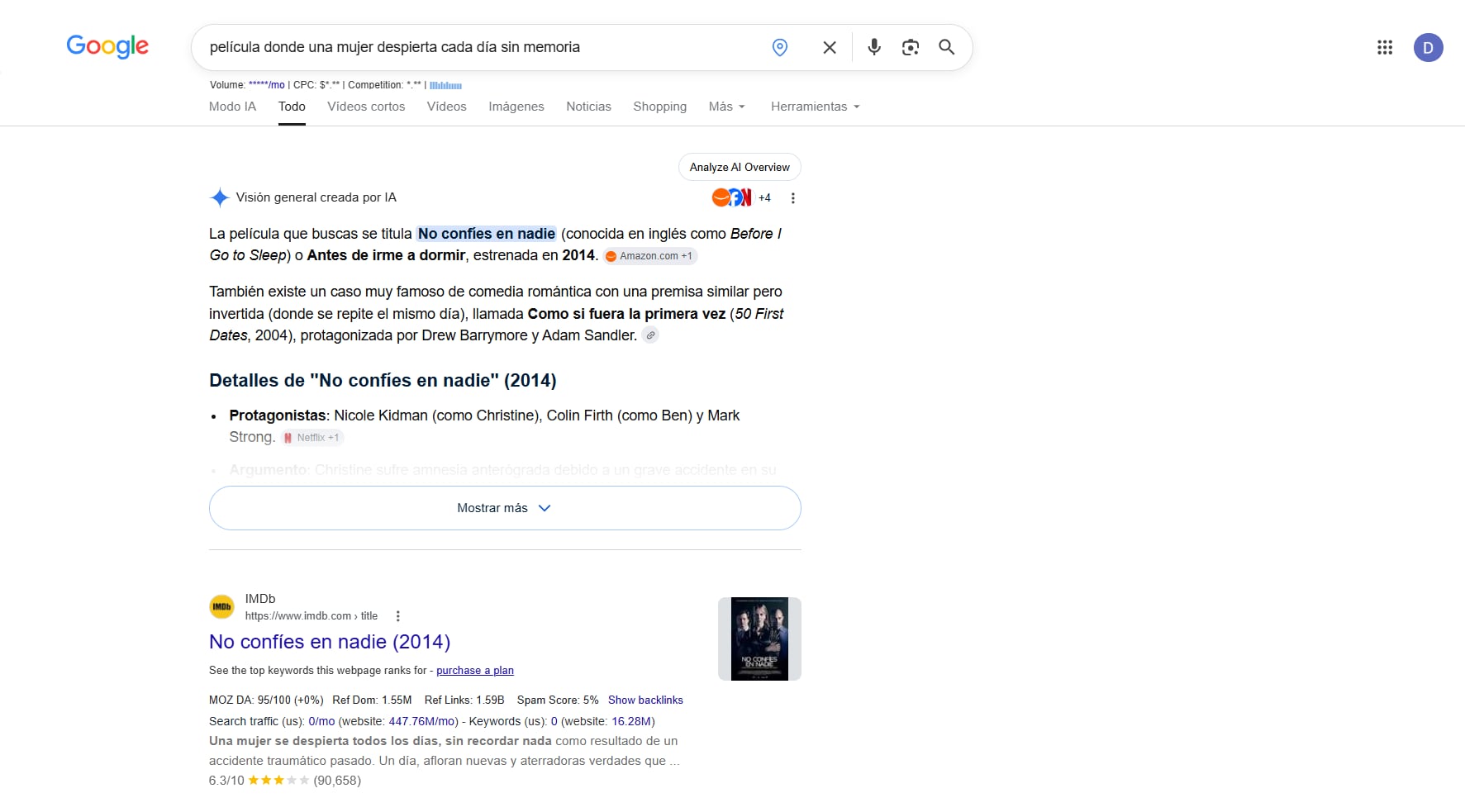Open the Shopping tab
The image size is (1465, 812).
(659, 107)
